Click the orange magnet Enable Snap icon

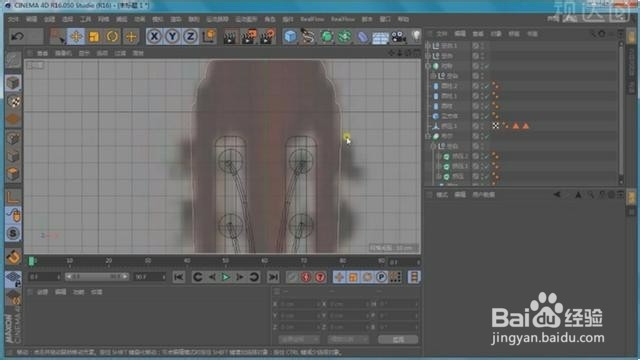click(x=13, y=257)
